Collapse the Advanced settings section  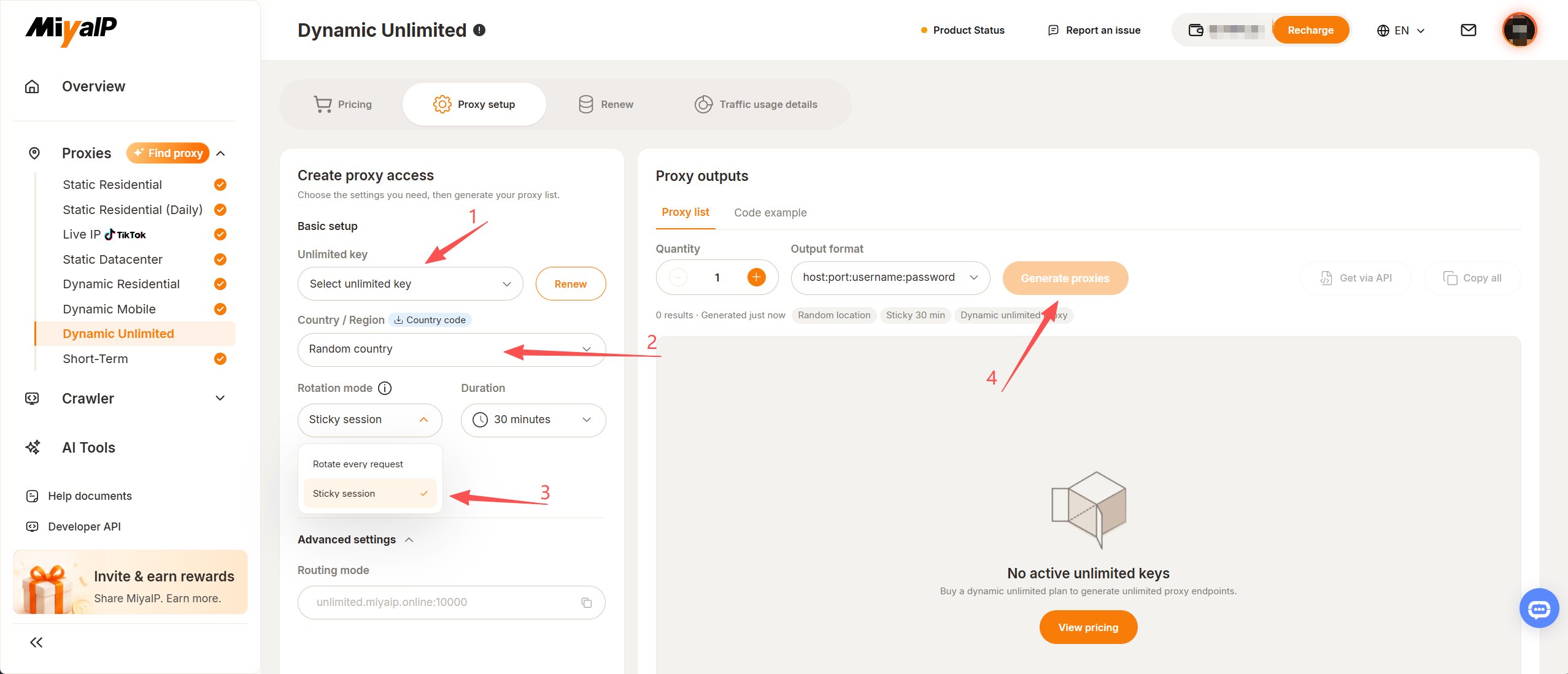pyautogui.click(x=356, y=540)
